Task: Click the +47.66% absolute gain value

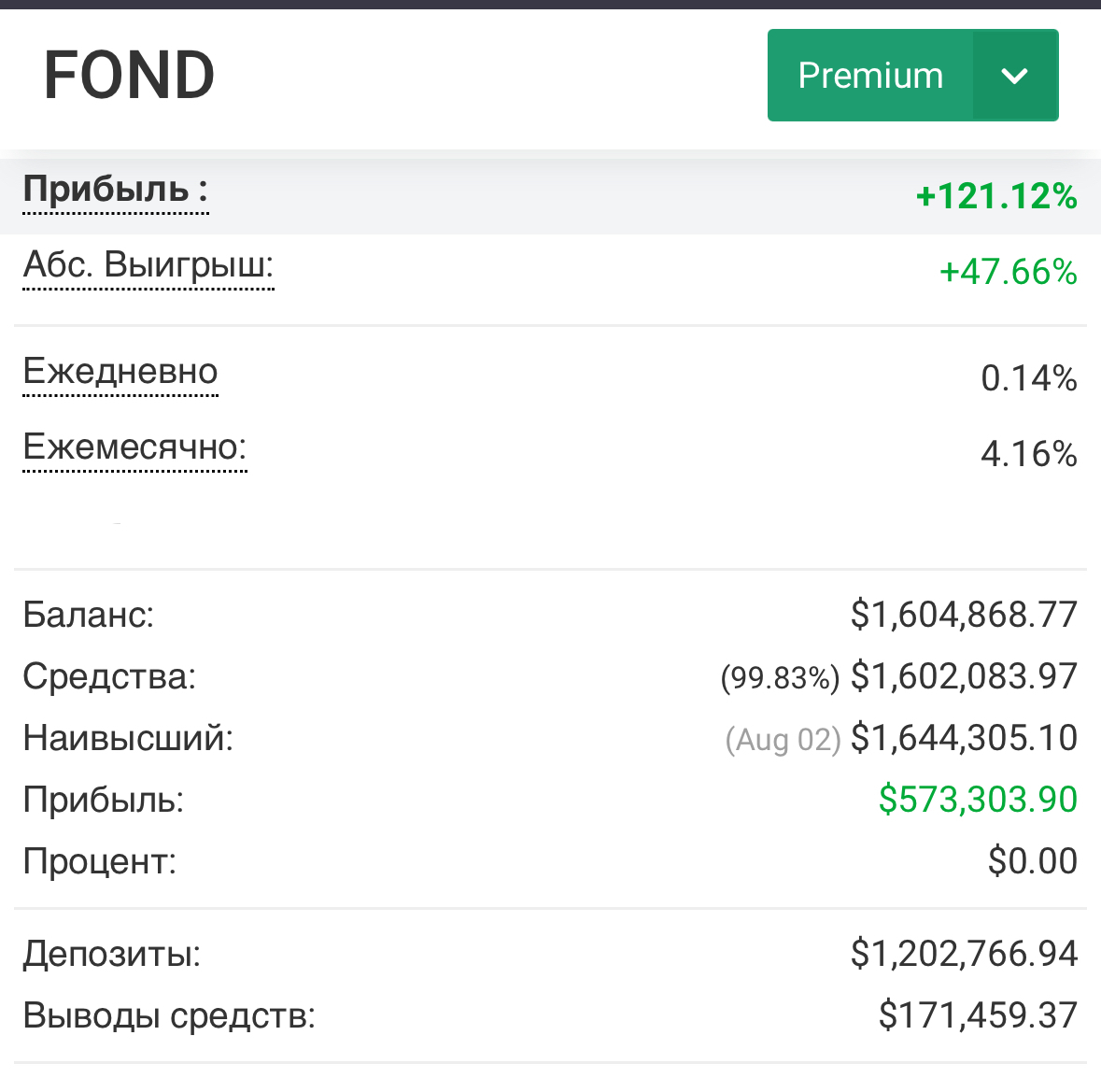Action: click(1008, 273)
